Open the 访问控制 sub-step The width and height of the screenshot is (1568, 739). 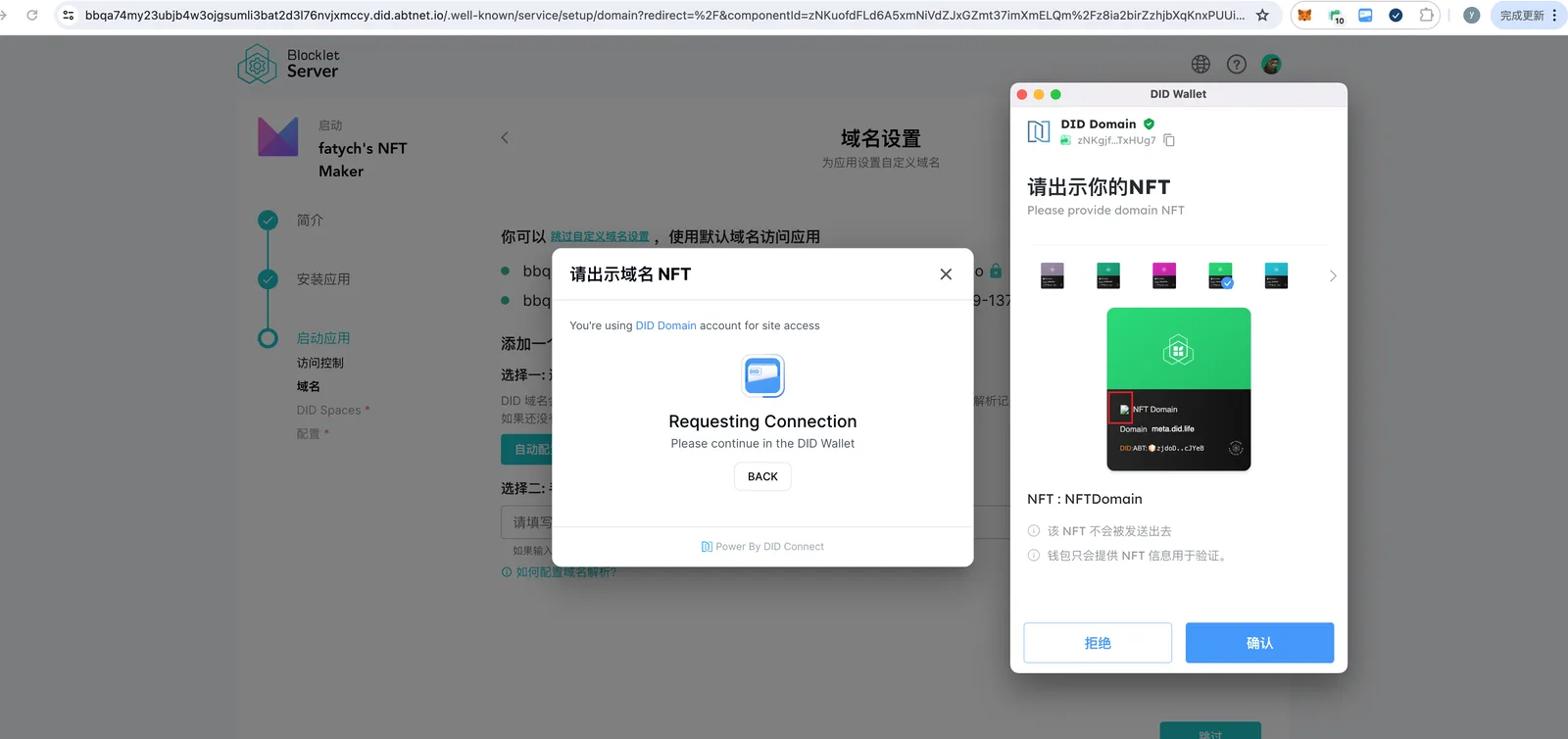click(320, 363)
